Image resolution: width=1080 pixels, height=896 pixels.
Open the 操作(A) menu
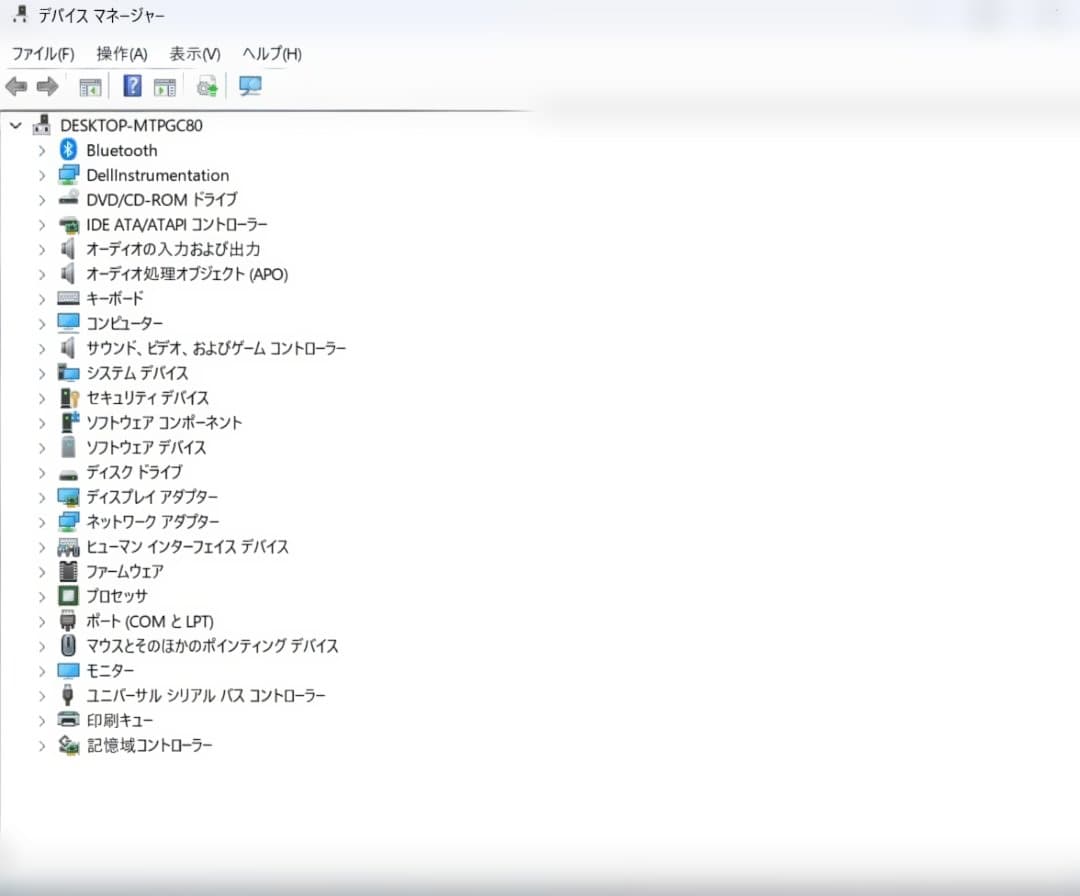122,54
